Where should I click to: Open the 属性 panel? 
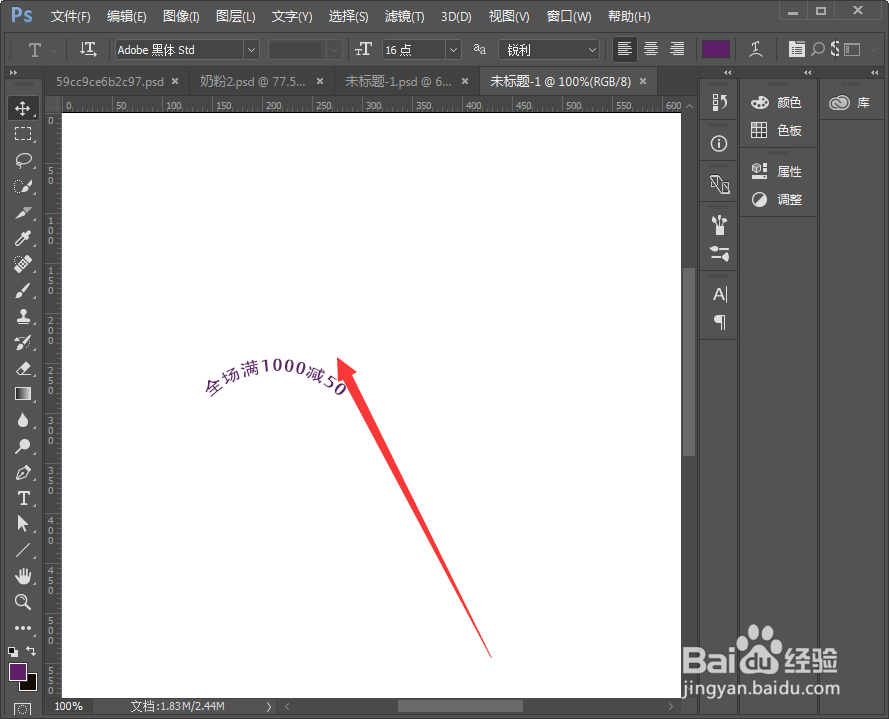click(778, 171)
